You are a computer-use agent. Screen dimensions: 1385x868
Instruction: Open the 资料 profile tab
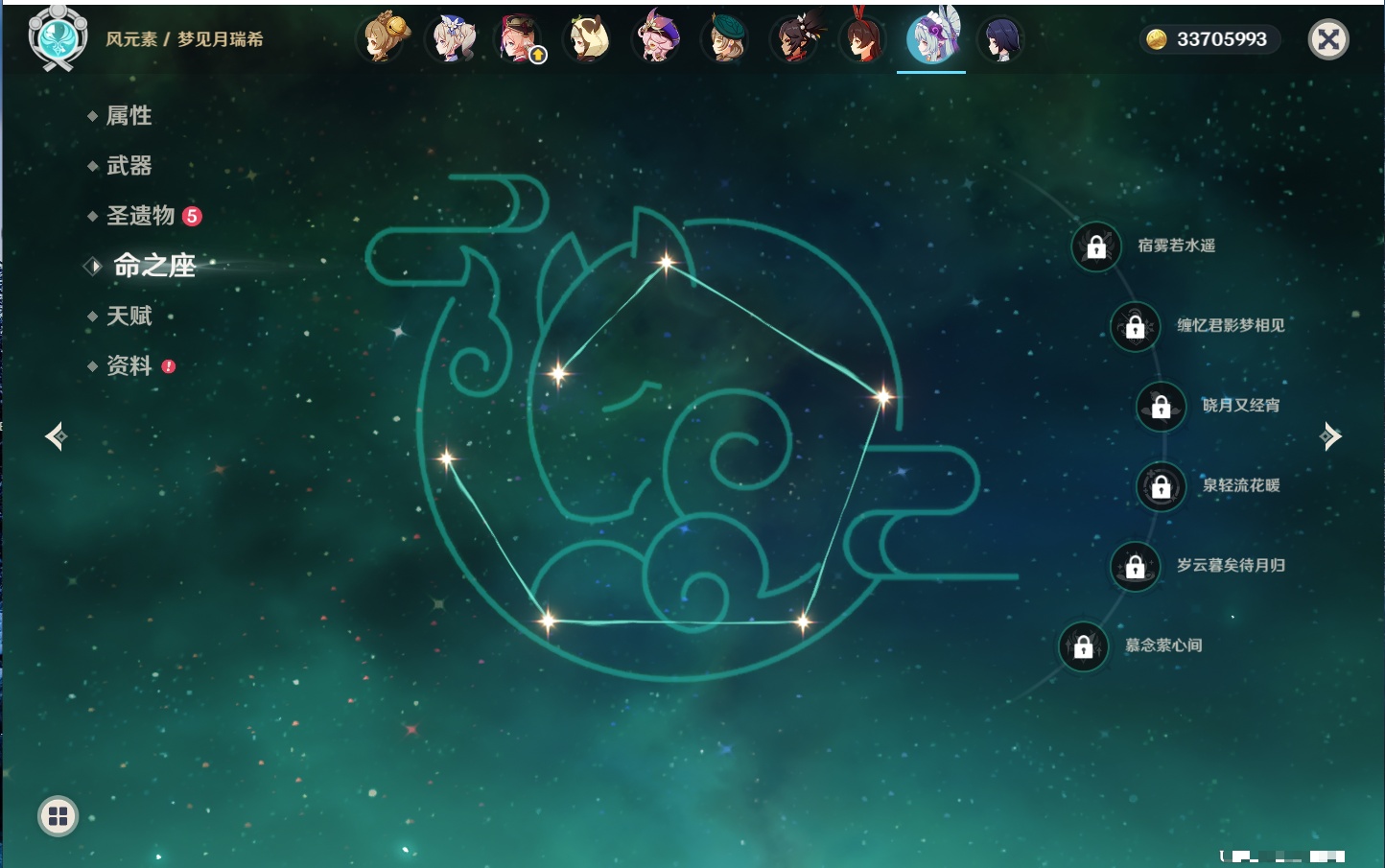[x=129, y=365]
